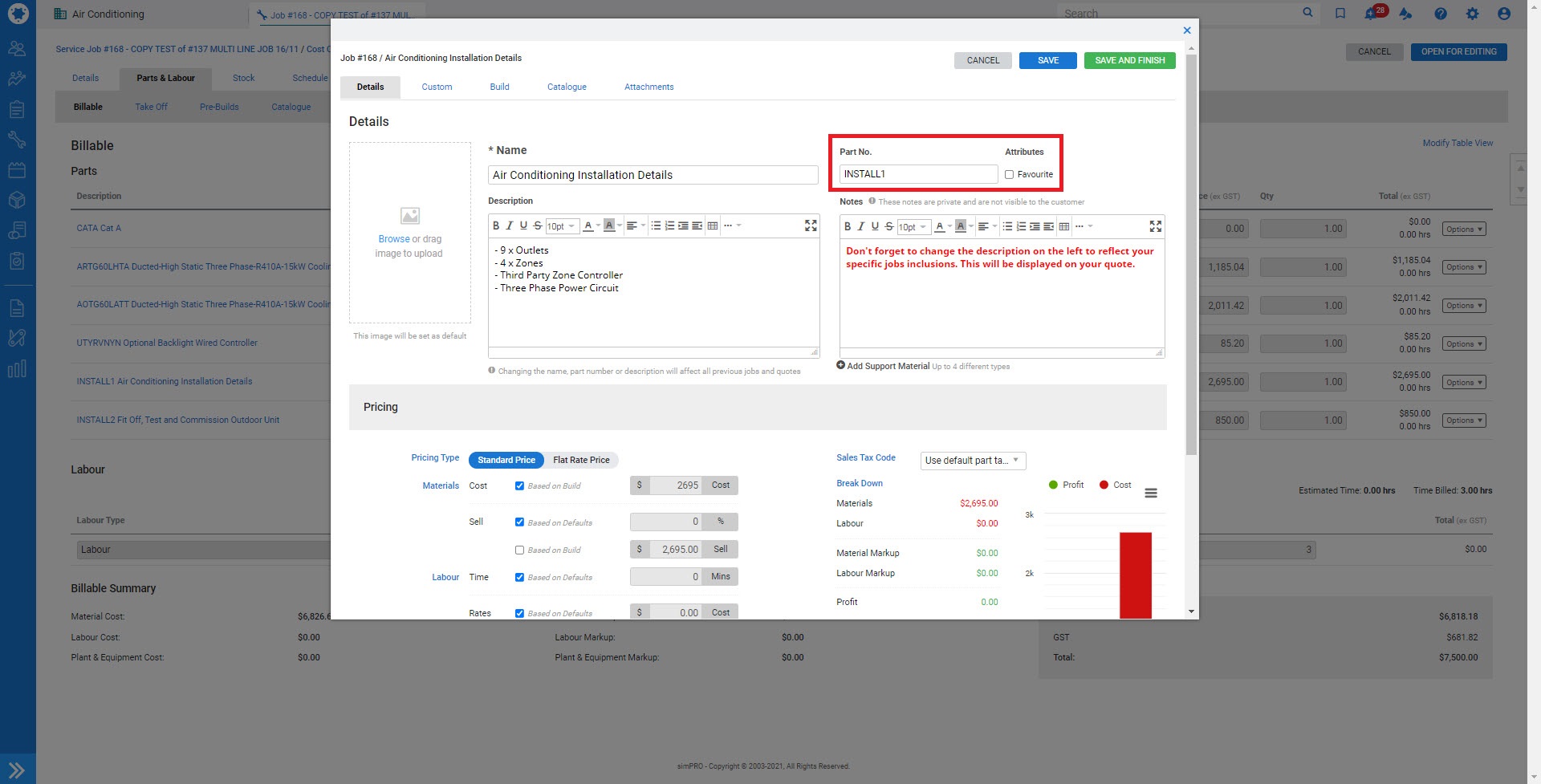Insert numbered list in Notes editor
The width and height of the screenshot is (1541, 784).
pyautogui.click(x=1021, y=227)
